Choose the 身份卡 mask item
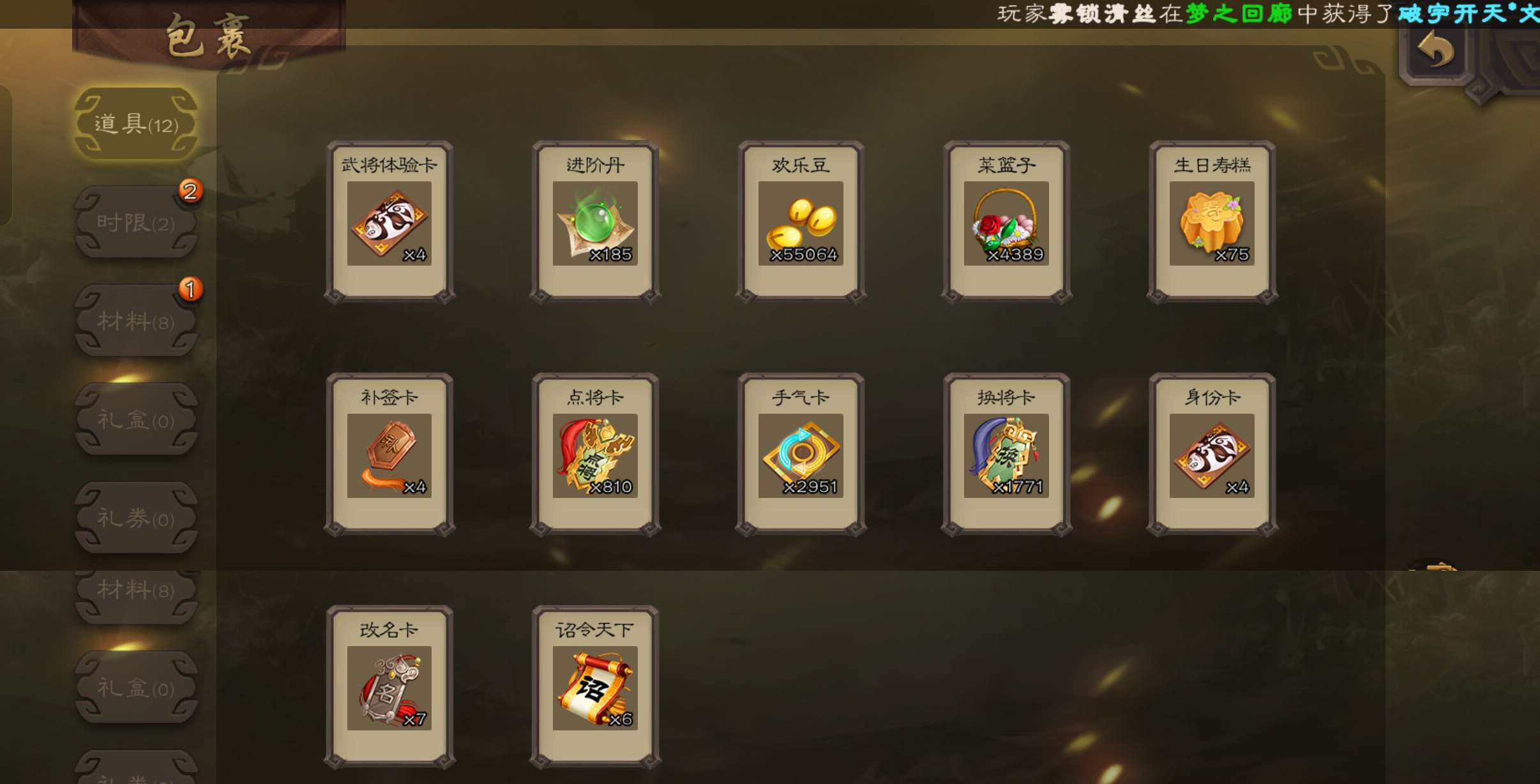The height and width of the screenshot is (784, 1540). click(1212, 454)
